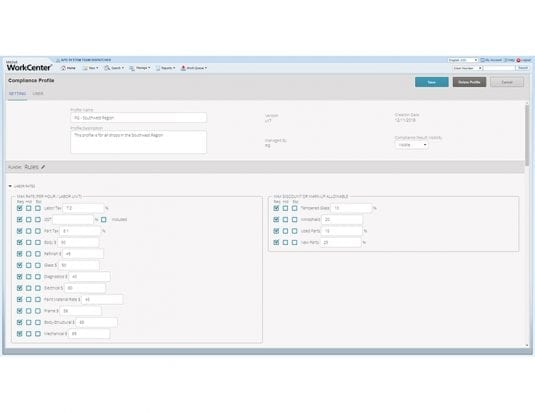Uncheck the first checkbox in the Glass $ row
535x413 pixels.
click(19, 265)
